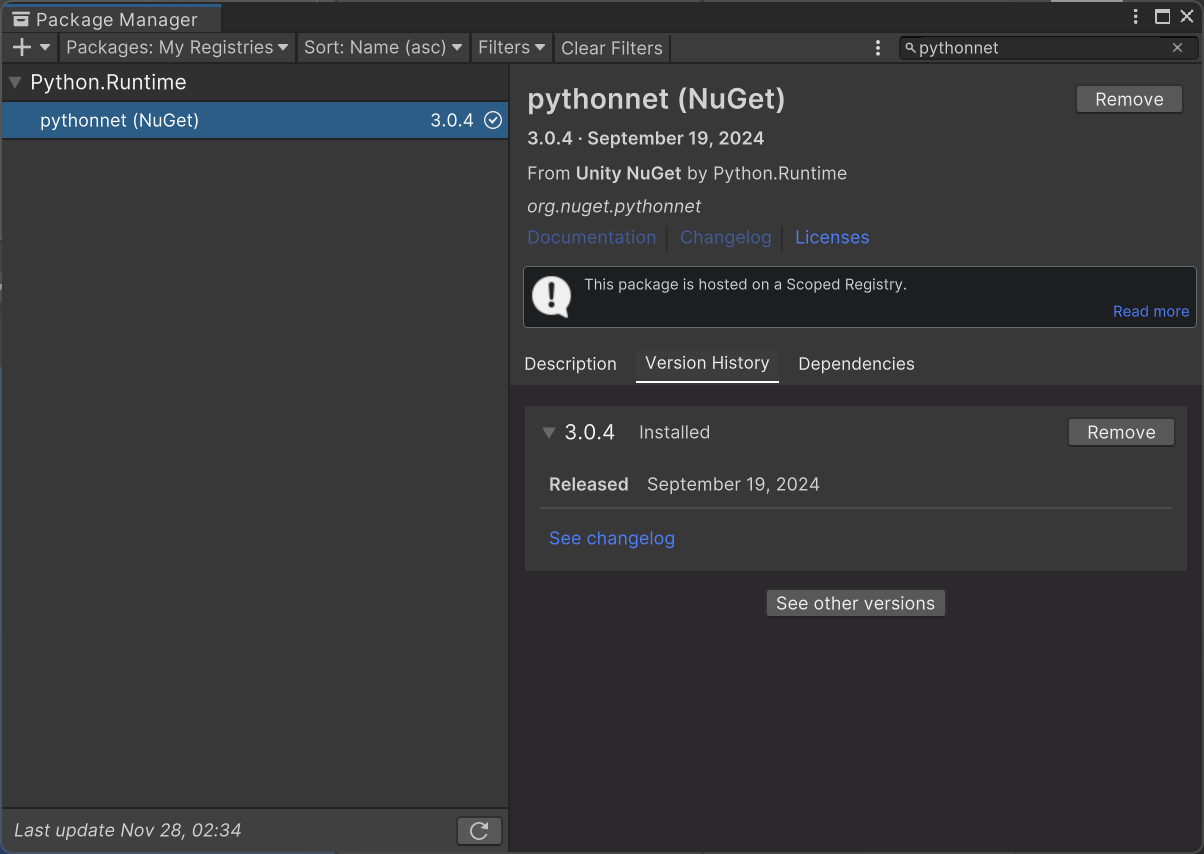
Task: Open the vertical three-dot window menu
Action: click(1135, 17)
